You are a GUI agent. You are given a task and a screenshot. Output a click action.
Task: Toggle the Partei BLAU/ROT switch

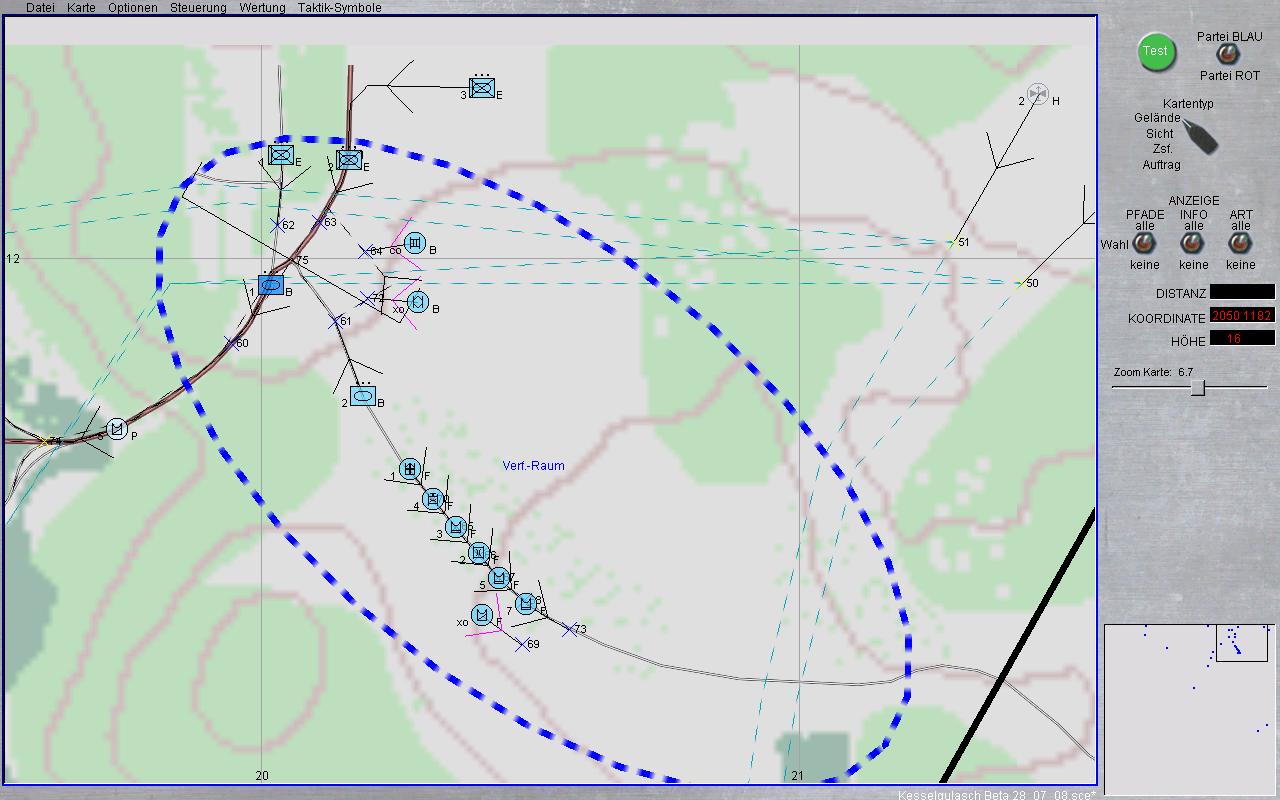pos(1223,55)
